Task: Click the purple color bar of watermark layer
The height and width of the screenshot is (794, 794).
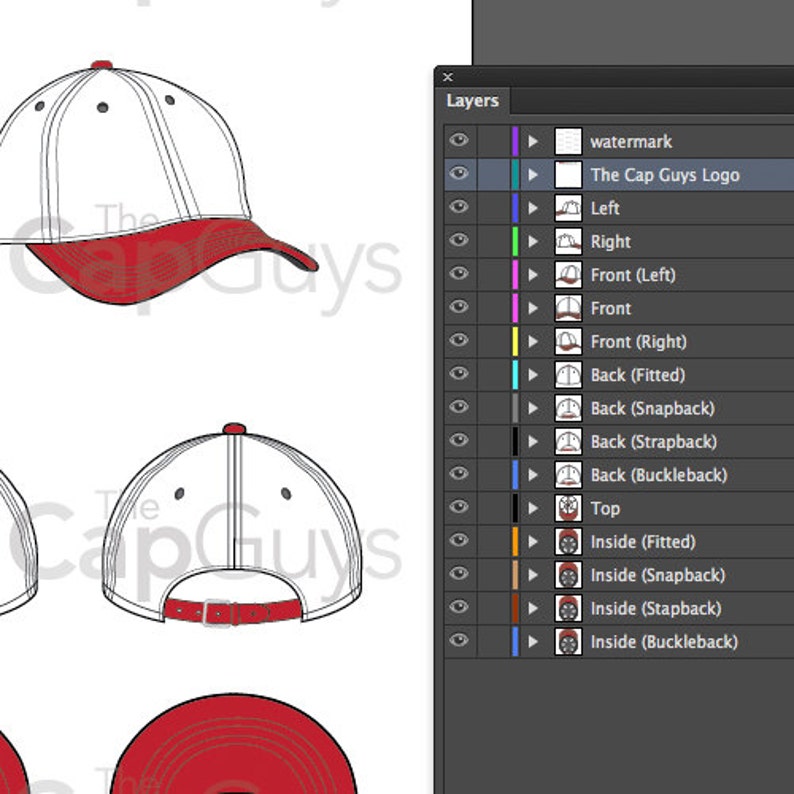Action: (515, 141)
